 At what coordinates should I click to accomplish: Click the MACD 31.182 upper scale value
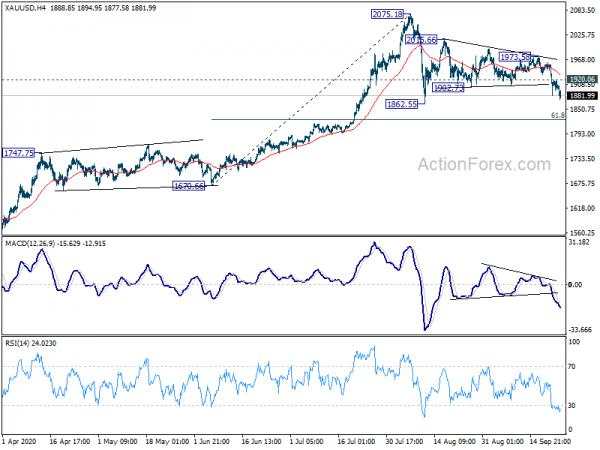[580, 242]
